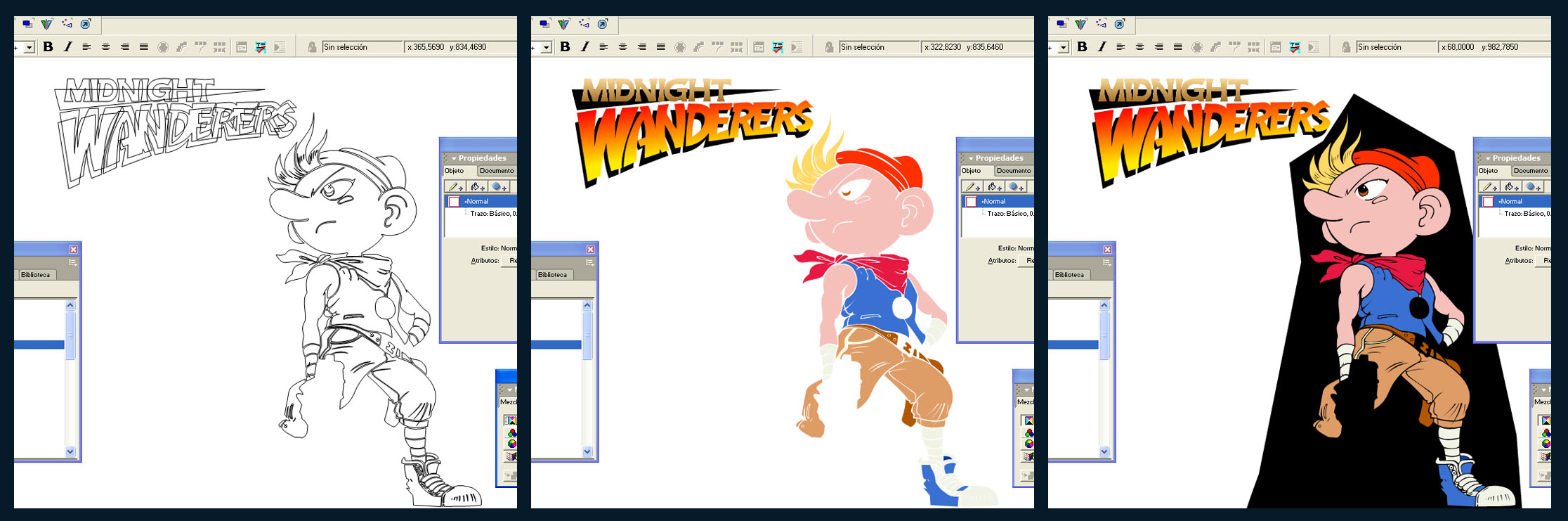The width and height of the screenshot is (1568, 521).
Task: Click the dotted path icon in left screenshot
Action: (67, 24)
